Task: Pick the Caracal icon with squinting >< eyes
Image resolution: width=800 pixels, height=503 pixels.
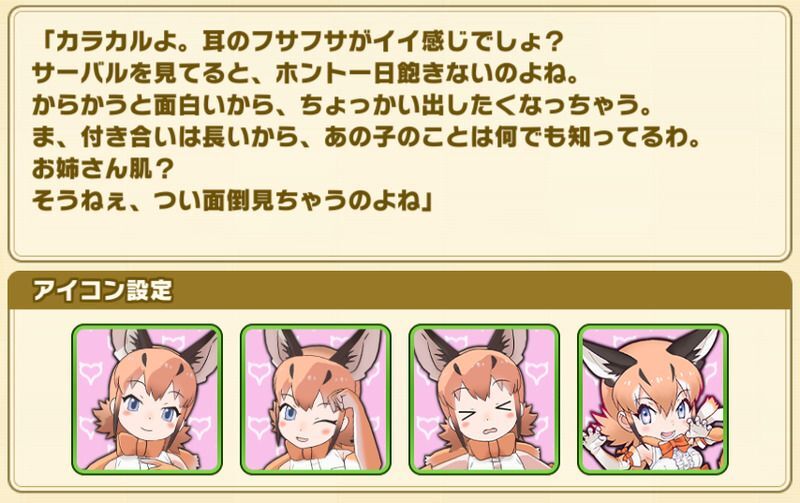Action: 484,399
